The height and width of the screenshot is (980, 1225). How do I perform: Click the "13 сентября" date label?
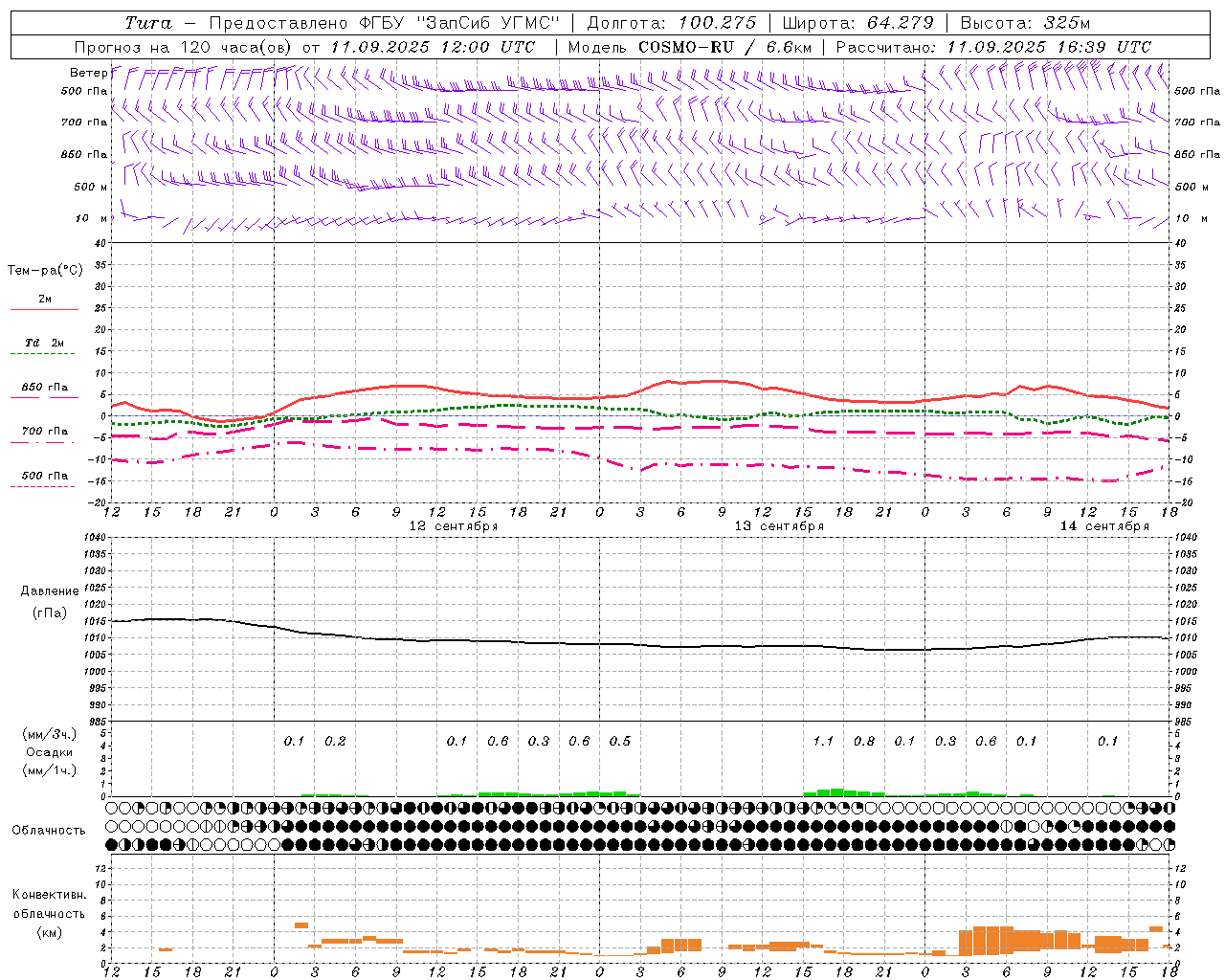pos(779,526)
